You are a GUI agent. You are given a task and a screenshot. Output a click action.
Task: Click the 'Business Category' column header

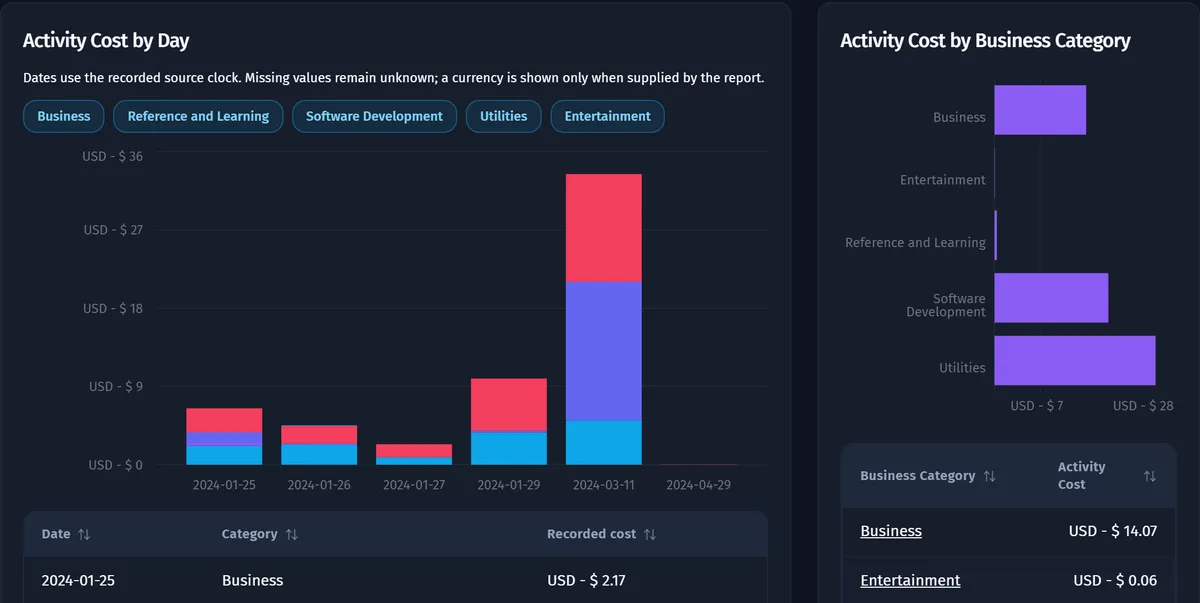(917, 476)
